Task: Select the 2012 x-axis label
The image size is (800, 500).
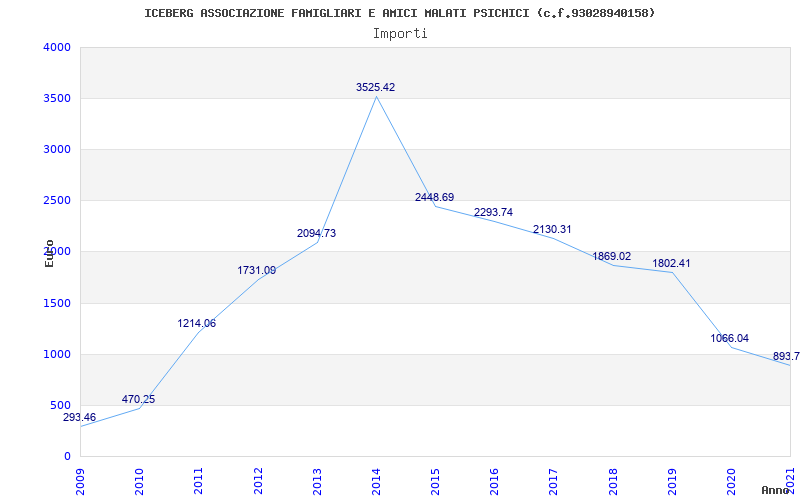Action: pyautogui.click(x=258, y=481)
